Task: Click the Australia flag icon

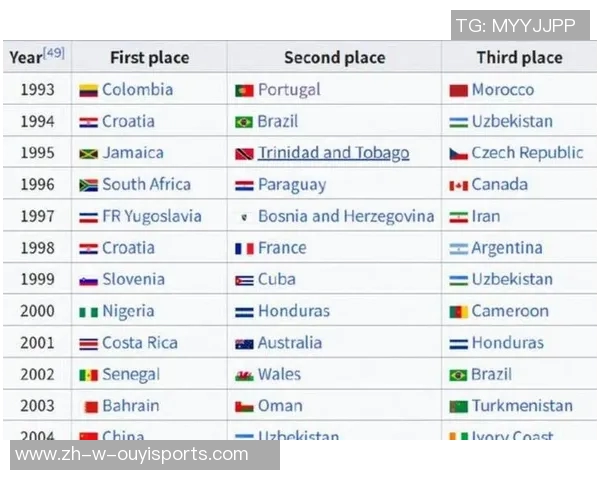Action: (x=244, y=343)
